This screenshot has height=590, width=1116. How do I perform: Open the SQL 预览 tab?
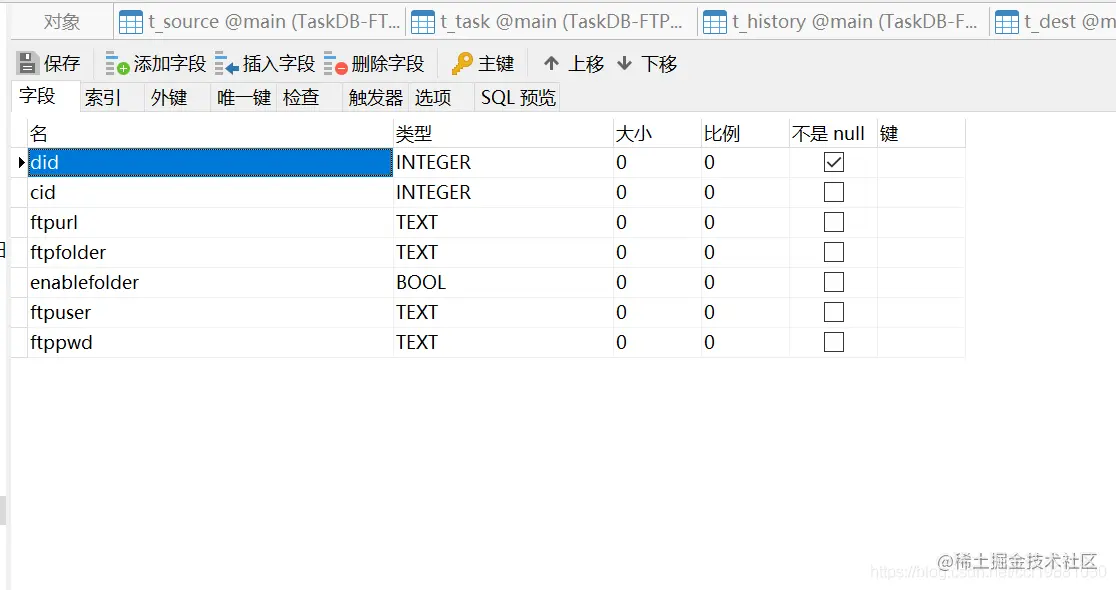518,98
